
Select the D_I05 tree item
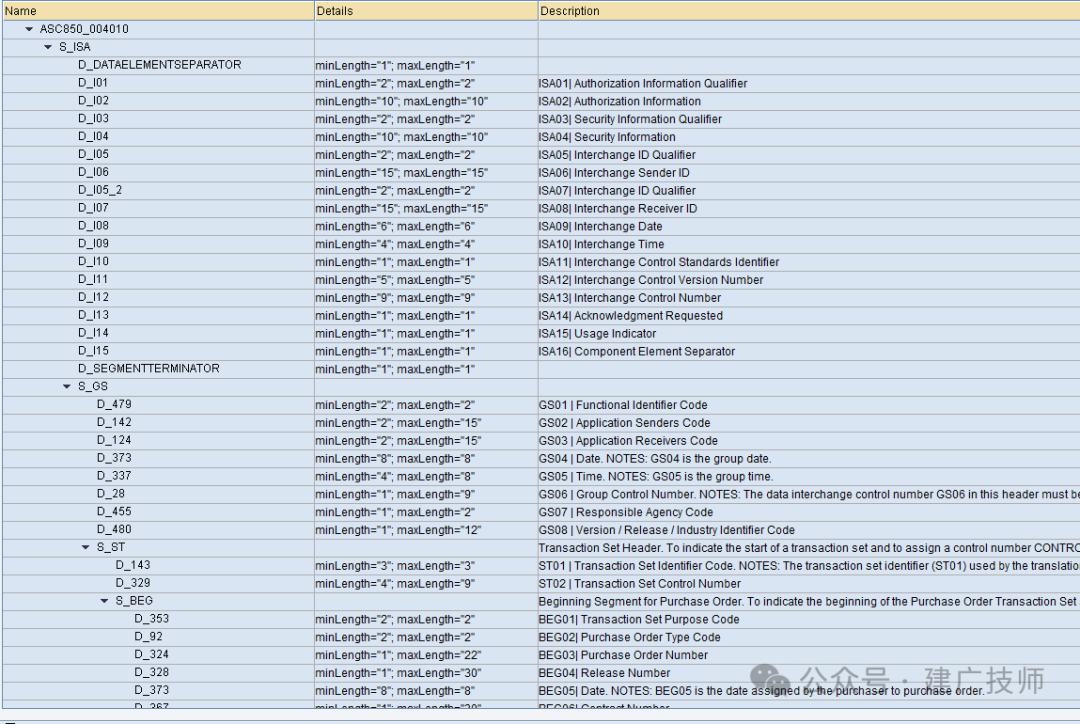pos(93,154)
